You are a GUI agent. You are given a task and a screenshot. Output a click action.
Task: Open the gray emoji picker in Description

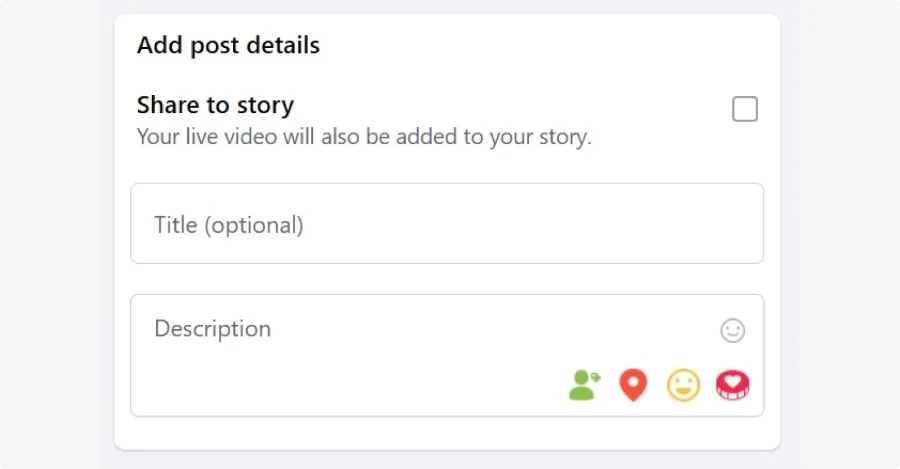(733, 330)
